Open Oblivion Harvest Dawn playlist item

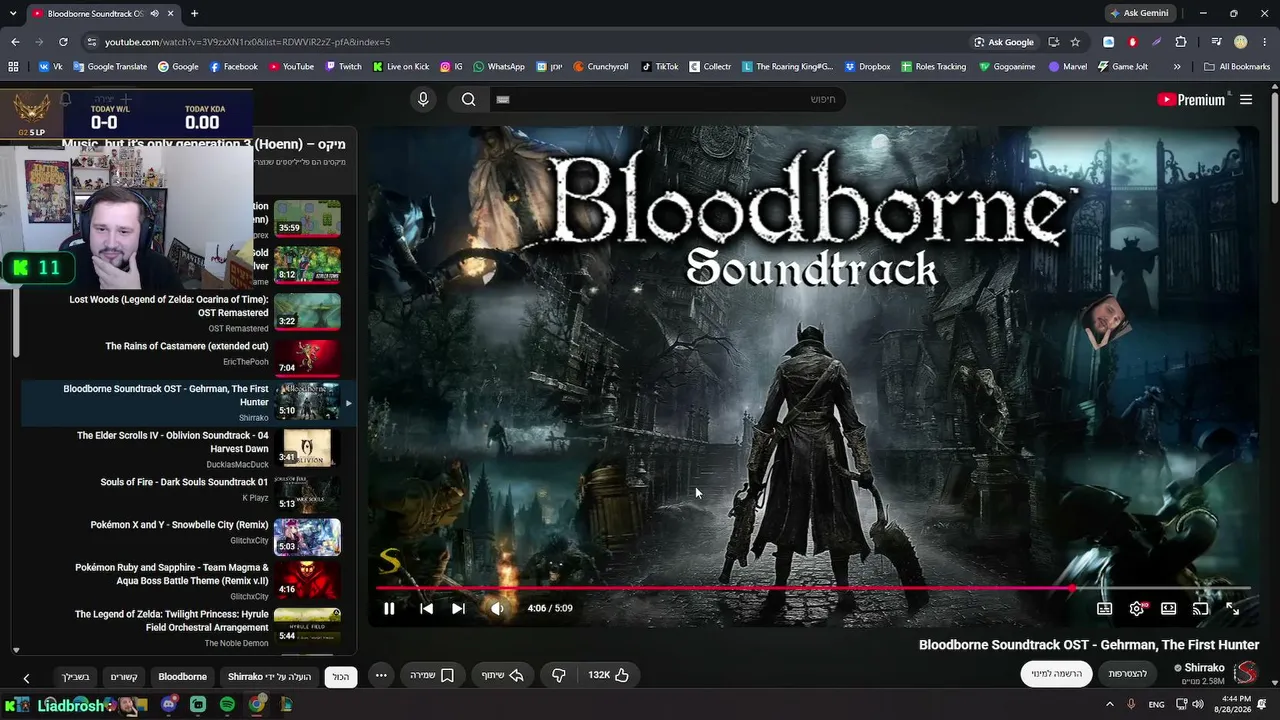click(188, 449)
